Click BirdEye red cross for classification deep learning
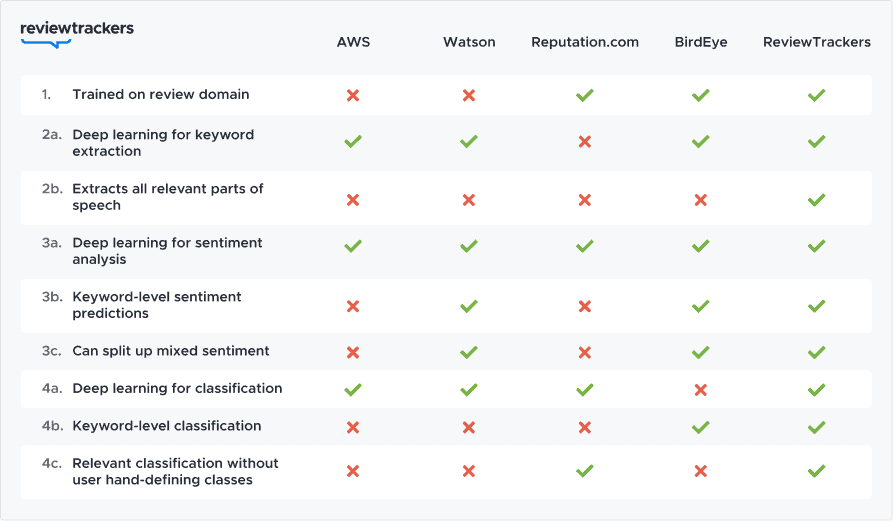The width and height of the screenshot is (893, 521). pyautogui.click(x=701, y=389)
